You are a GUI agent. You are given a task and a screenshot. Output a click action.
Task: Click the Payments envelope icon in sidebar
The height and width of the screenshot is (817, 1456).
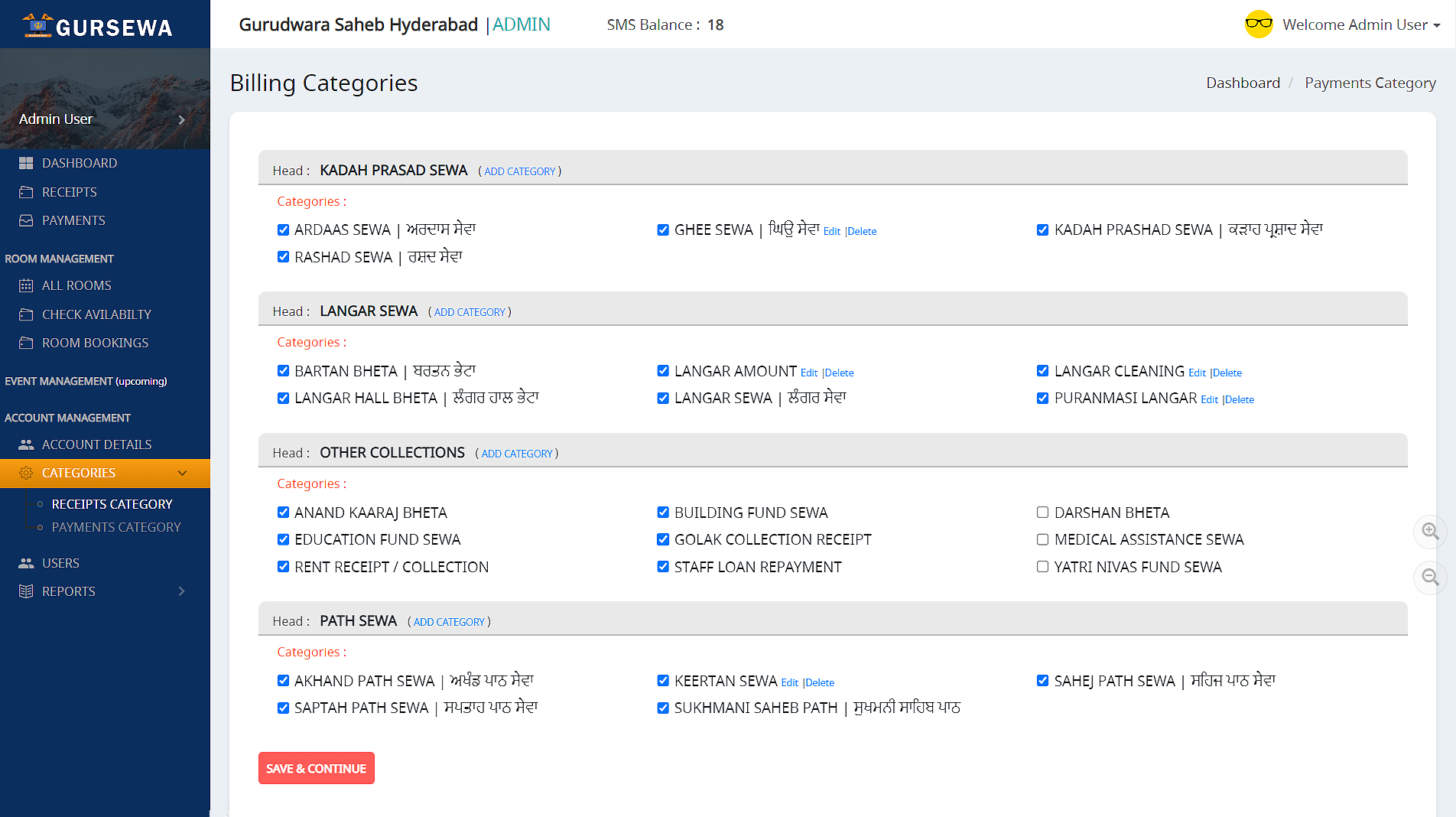tap(26, 220)
